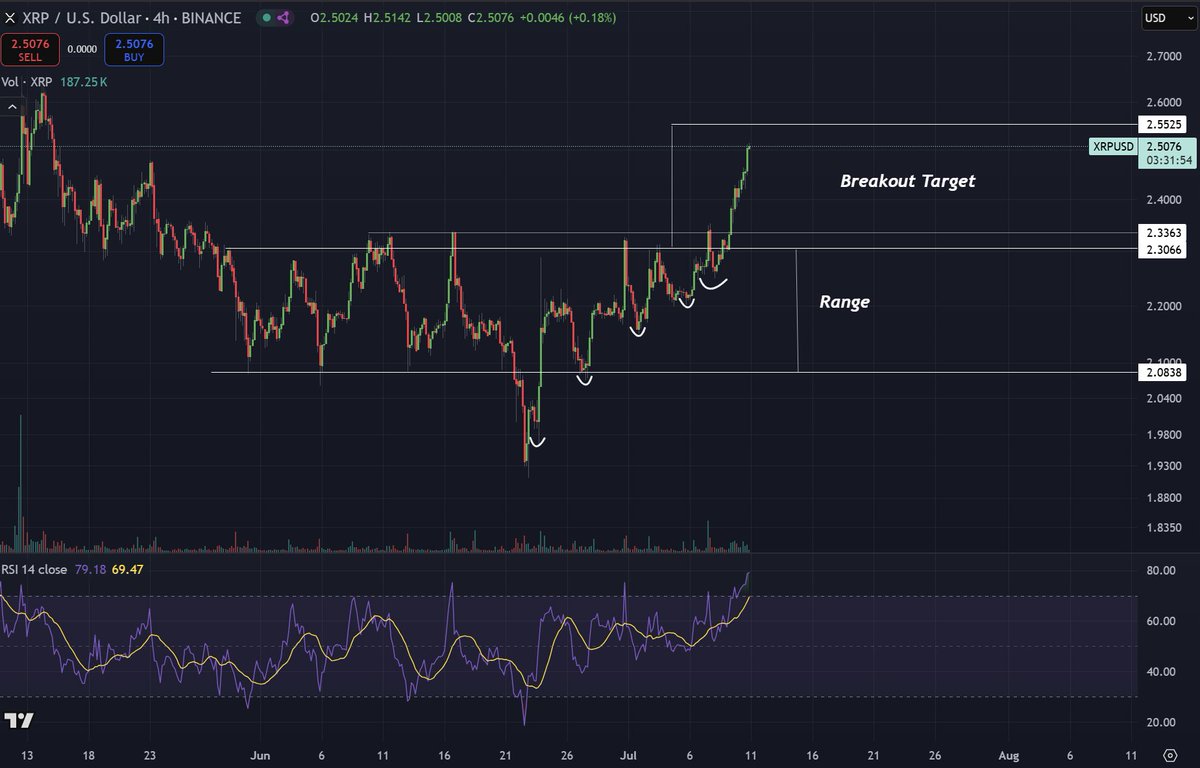Image resolution: width=1200 pixels, height=768 pixels.
Task: Click the 'Vol · XRP' indicator legend to toggle it
Action: point(31,82)
